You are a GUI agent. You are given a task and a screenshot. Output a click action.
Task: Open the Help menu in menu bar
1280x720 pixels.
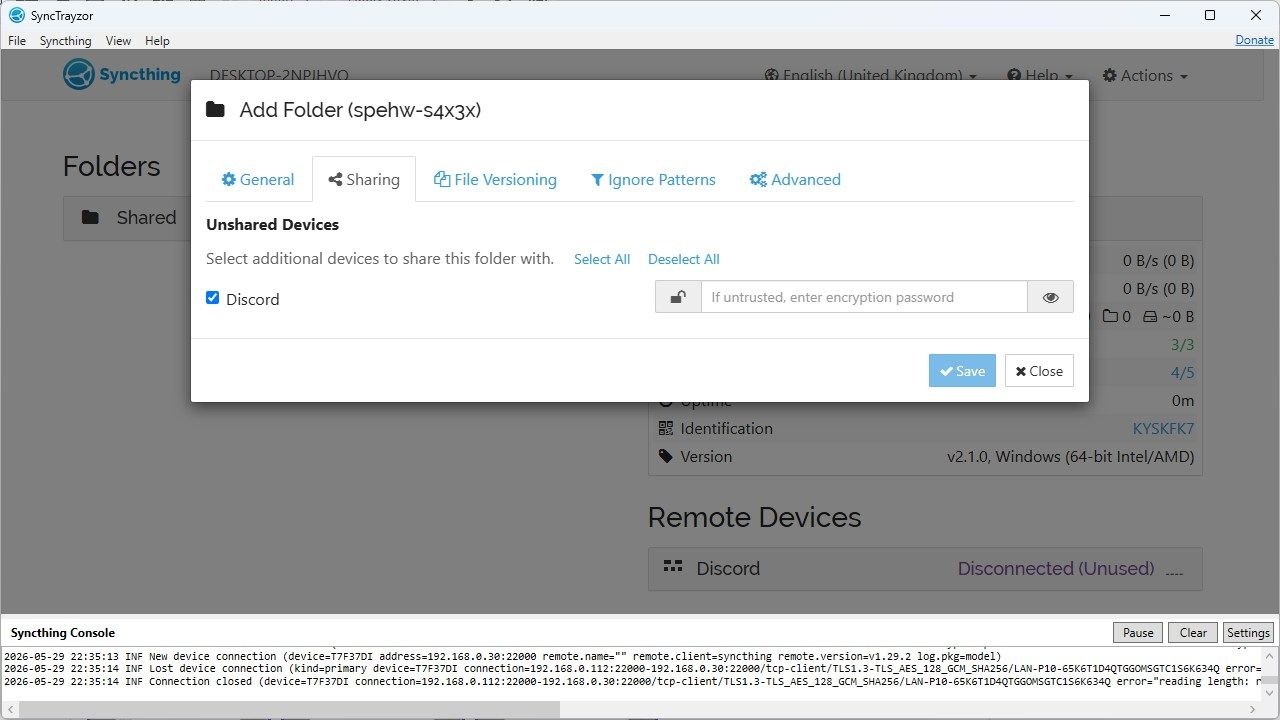click(157, 41)
